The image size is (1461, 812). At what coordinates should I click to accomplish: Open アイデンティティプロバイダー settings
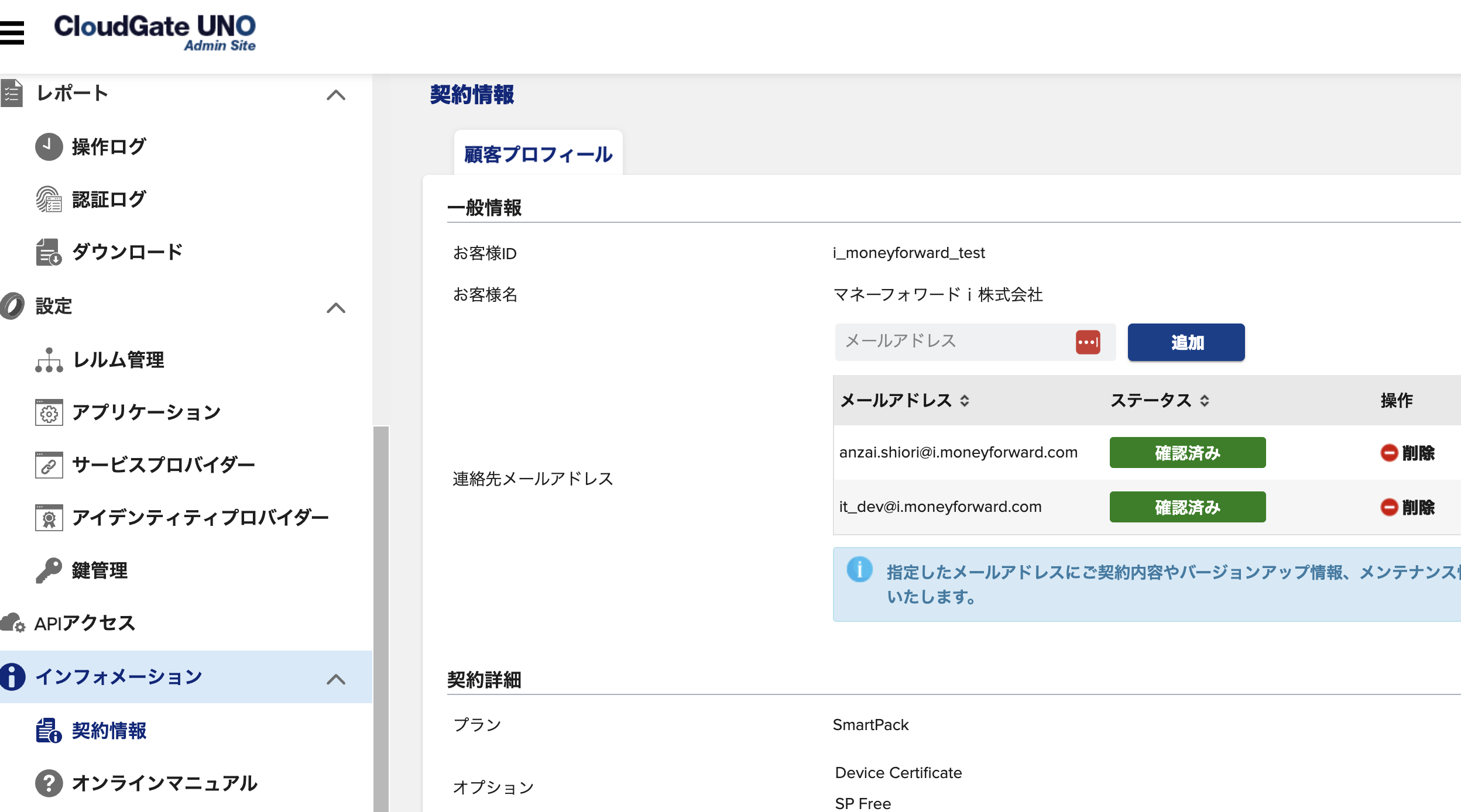click(x=200, y=518)
